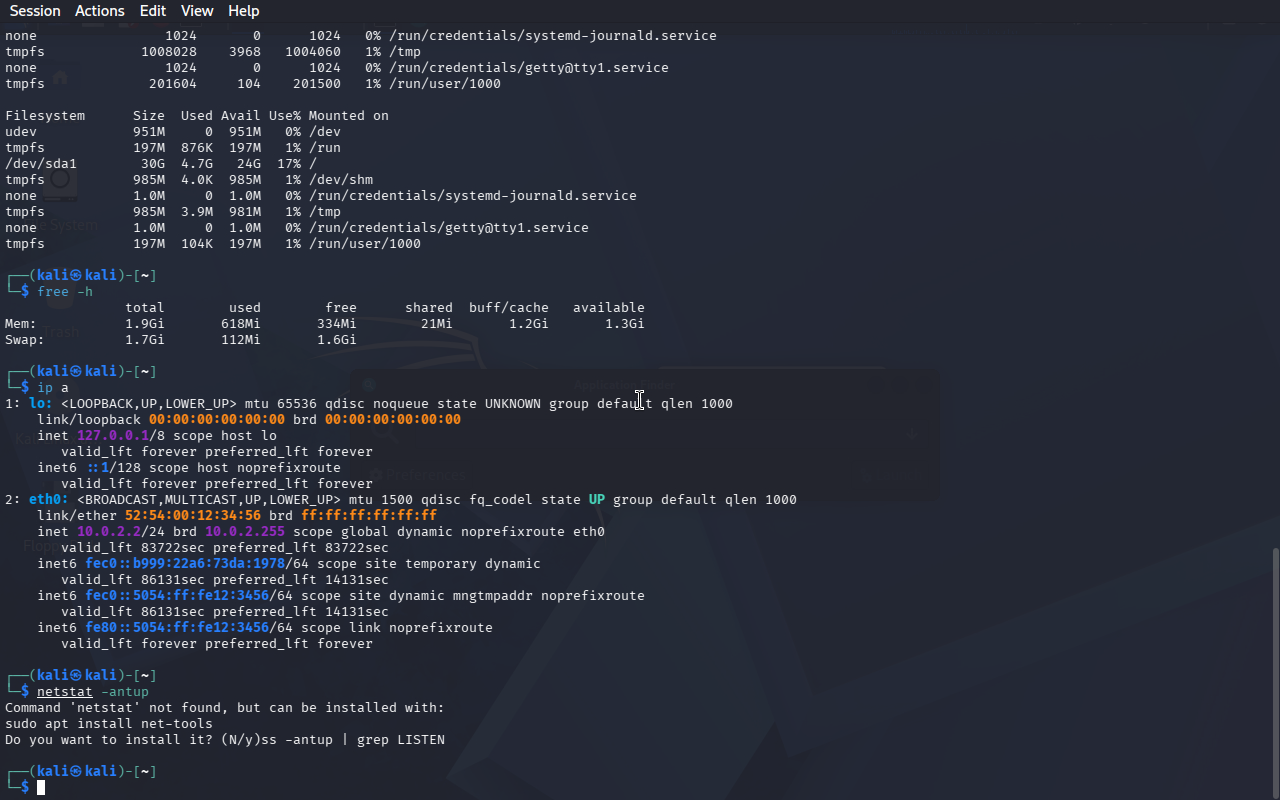This screenshot has width=1280, height=800.
Task: Click the 'sudo apt install net-tools' line
Action: click(x=109, y=724)
